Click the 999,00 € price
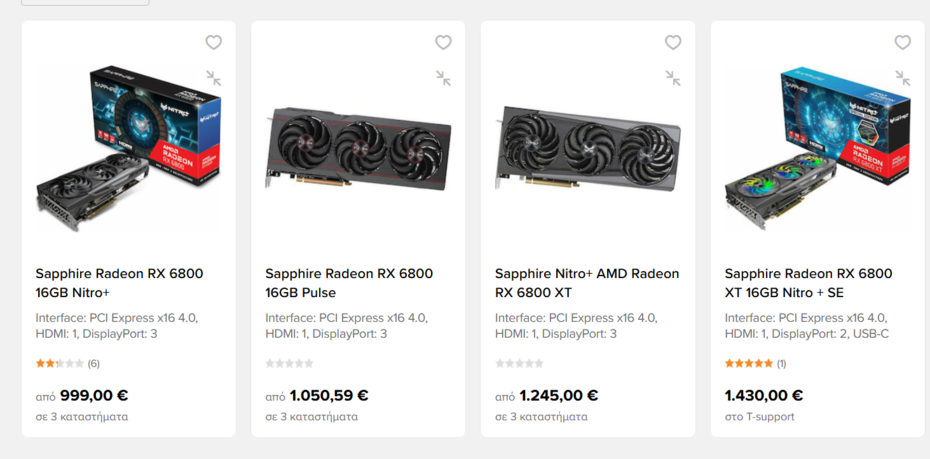 pyautogui.click(x=94, y=396)
